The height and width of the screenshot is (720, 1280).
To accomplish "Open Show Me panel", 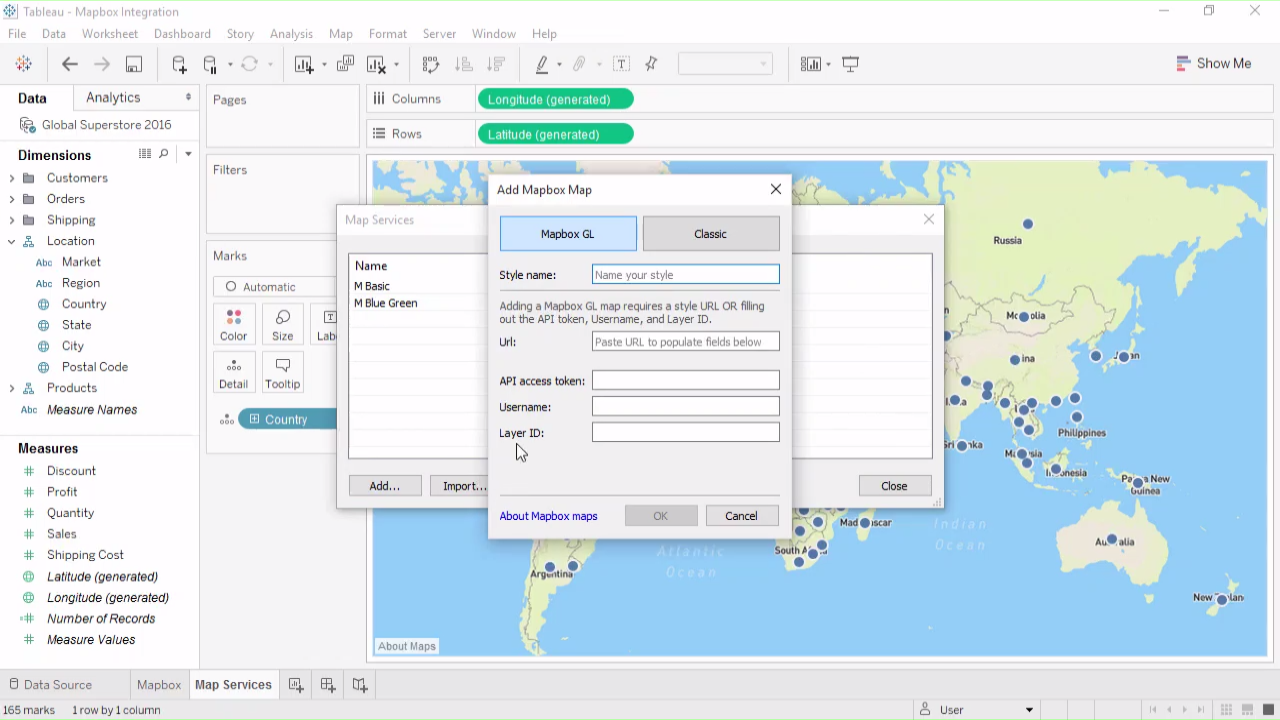I will 1214,63.
